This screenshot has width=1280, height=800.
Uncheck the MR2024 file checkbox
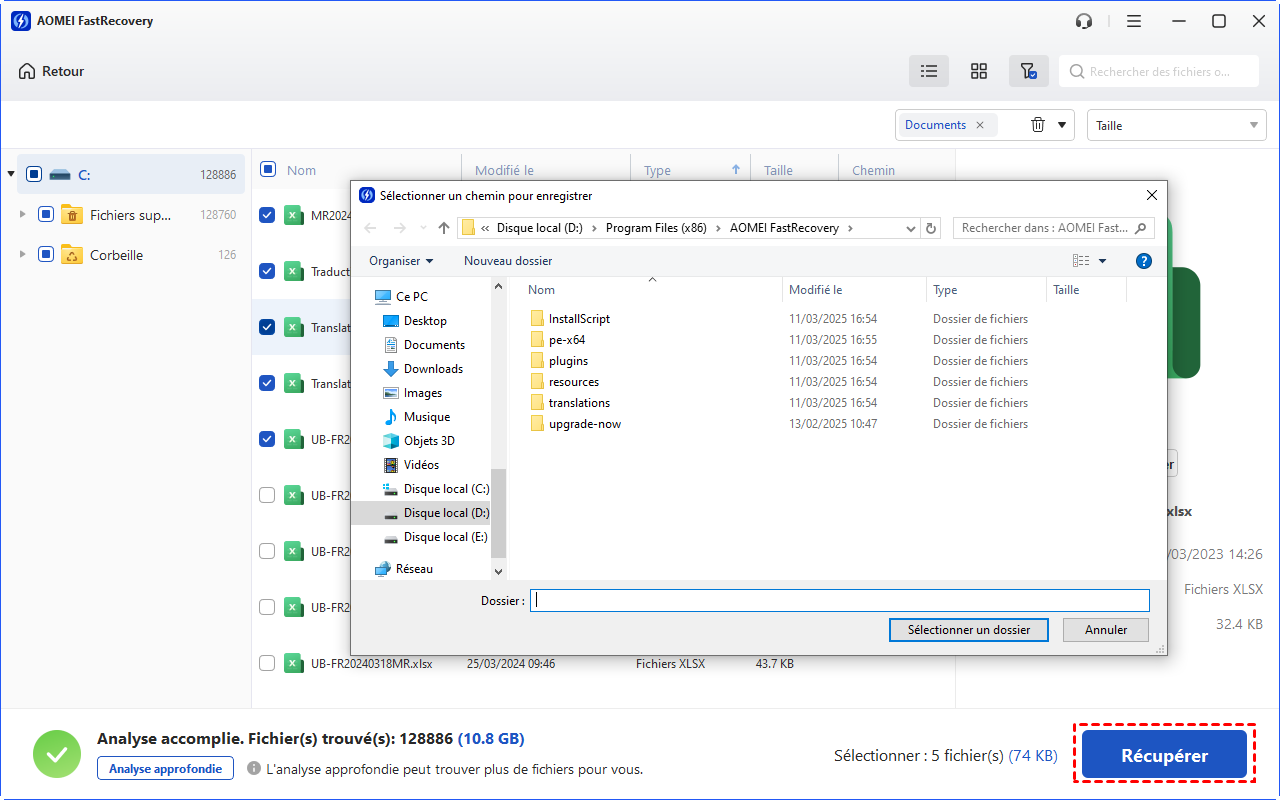tap(267, 215)
